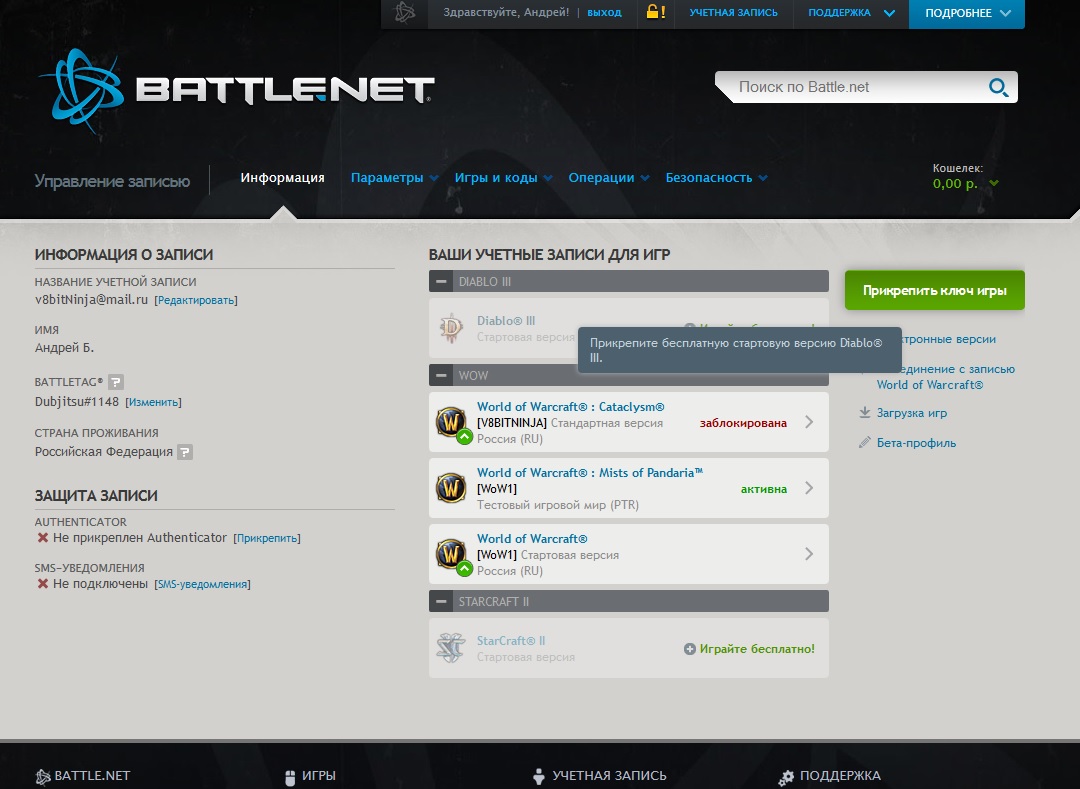Select the Информация tab

click(x=282, y=178)
